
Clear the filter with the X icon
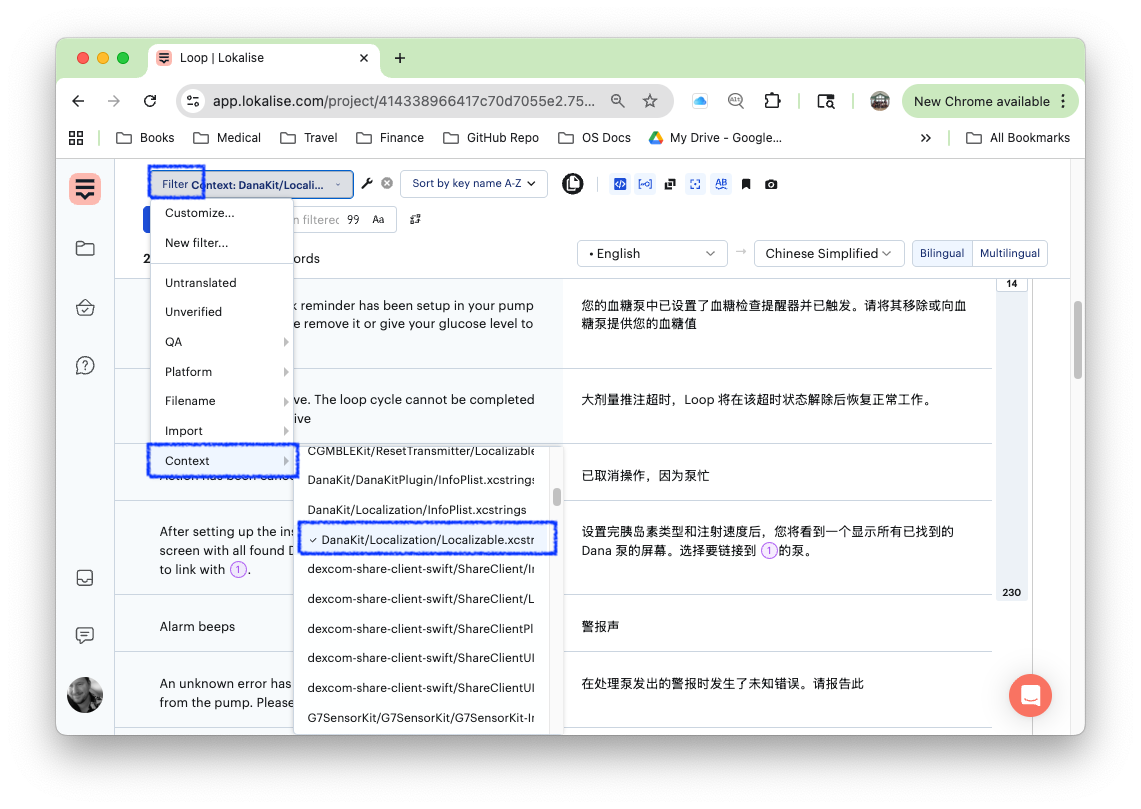pyautogui.click(x=387, y=184)
